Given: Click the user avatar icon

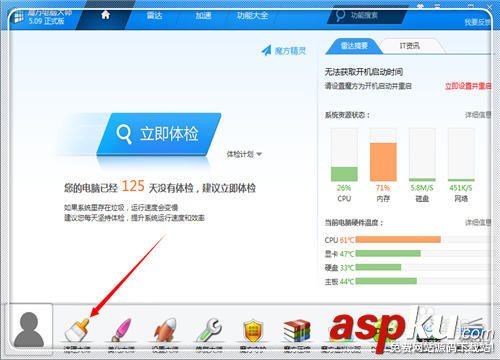Looking at the screenshot, I should 29,329.
